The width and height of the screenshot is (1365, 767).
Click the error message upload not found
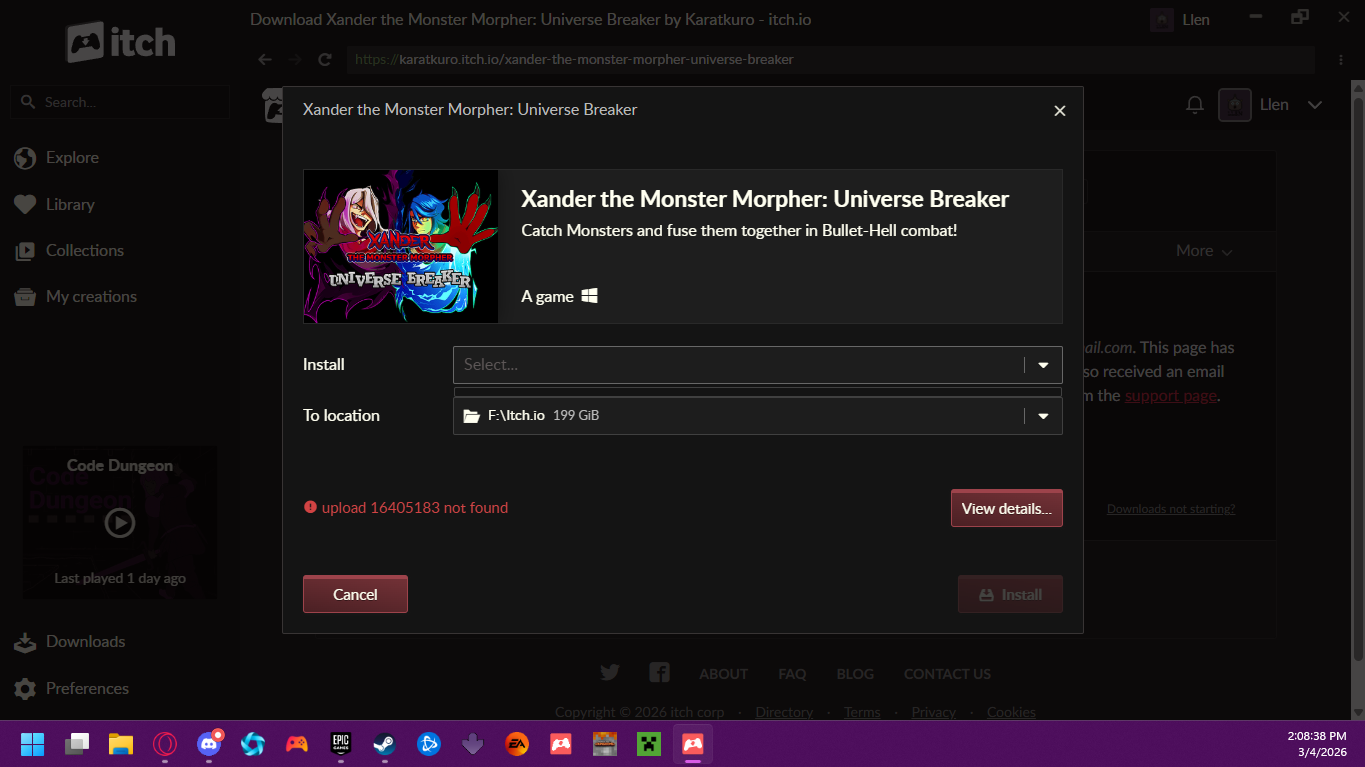pyautogui.click(x=415, y=508)
